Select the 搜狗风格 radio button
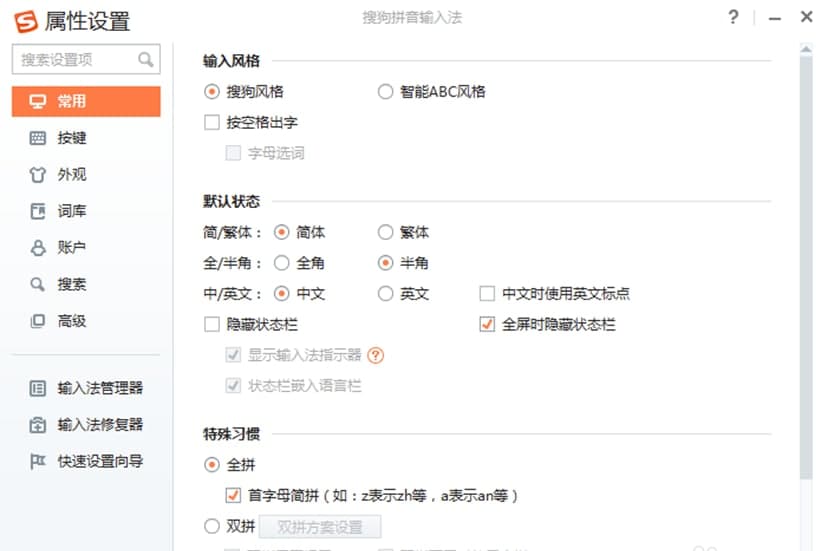Viewport: 816px width, 551px height. [212, 92]
